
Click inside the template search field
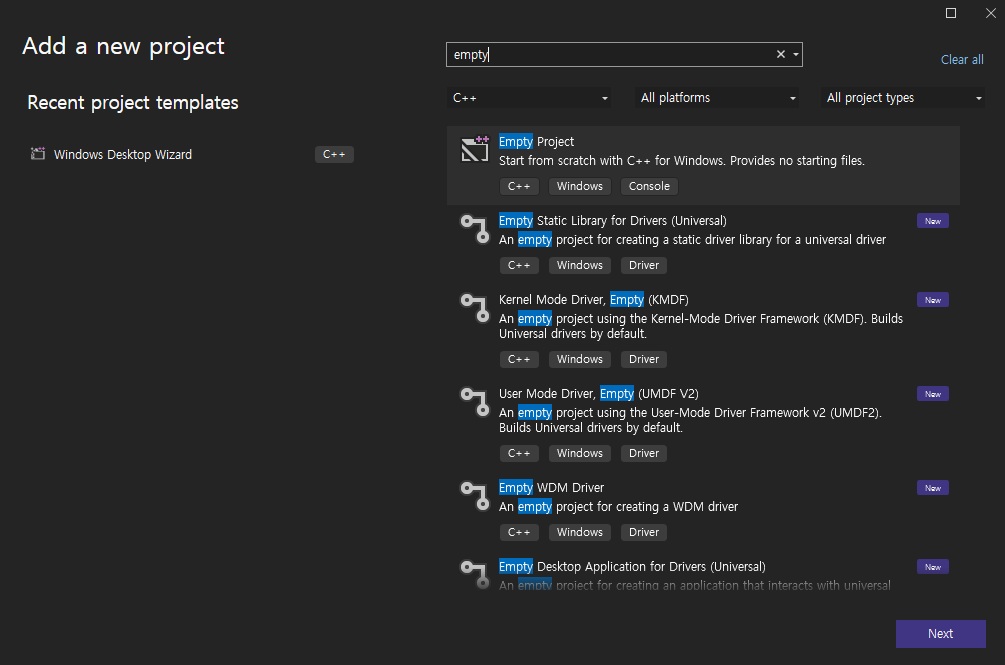(x=610, y=55)
